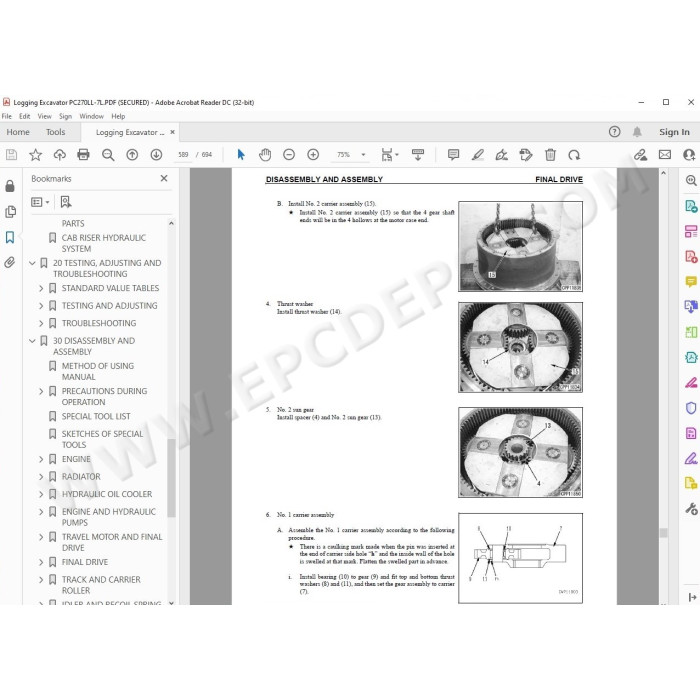The width and height of the screenshot is (700, 700).
Task: Expand the Testing and Adjusting bookmark
Action: pos(41,306)
